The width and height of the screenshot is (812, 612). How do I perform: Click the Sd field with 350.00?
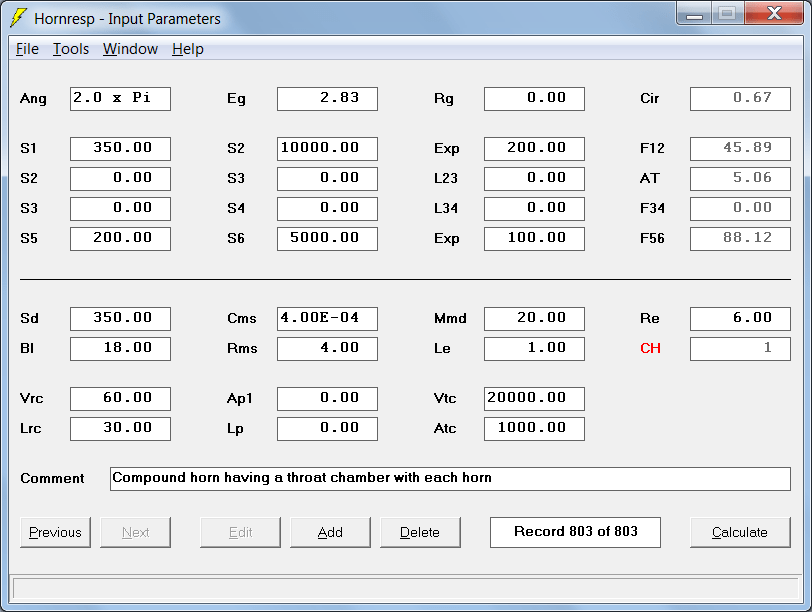pyautogui.click(x=120, y=318)
